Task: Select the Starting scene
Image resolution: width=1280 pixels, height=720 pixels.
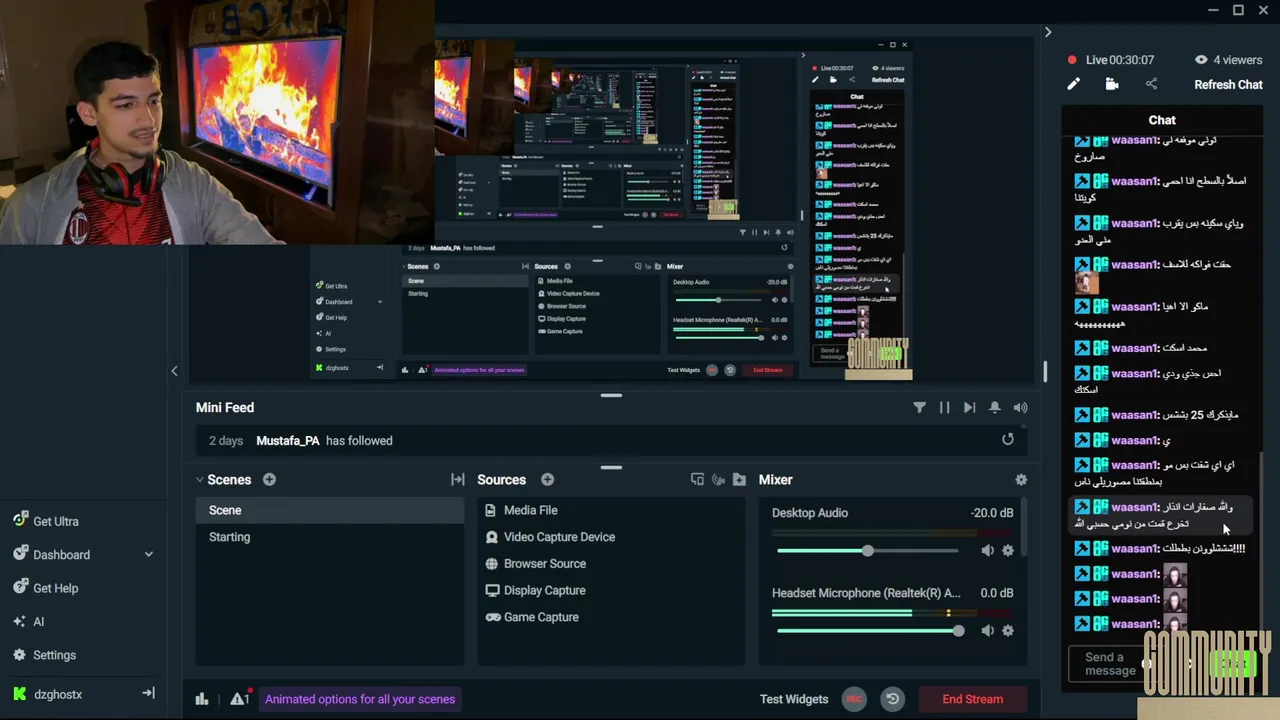Action: click(x=330, y=537)
